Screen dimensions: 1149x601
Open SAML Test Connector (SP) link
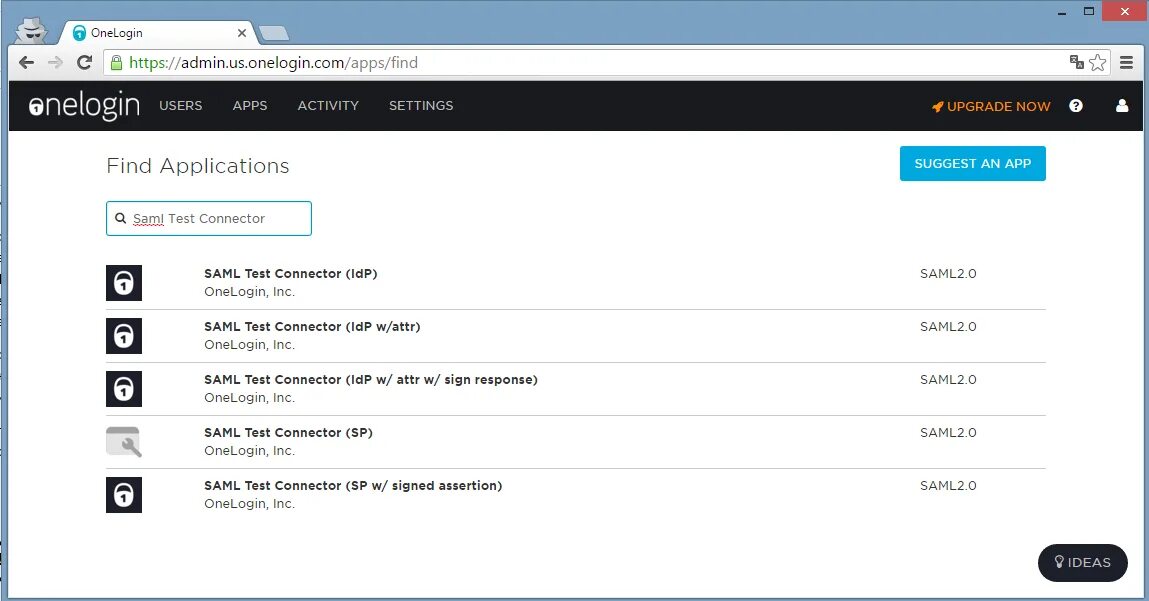[x=289, y=432]
